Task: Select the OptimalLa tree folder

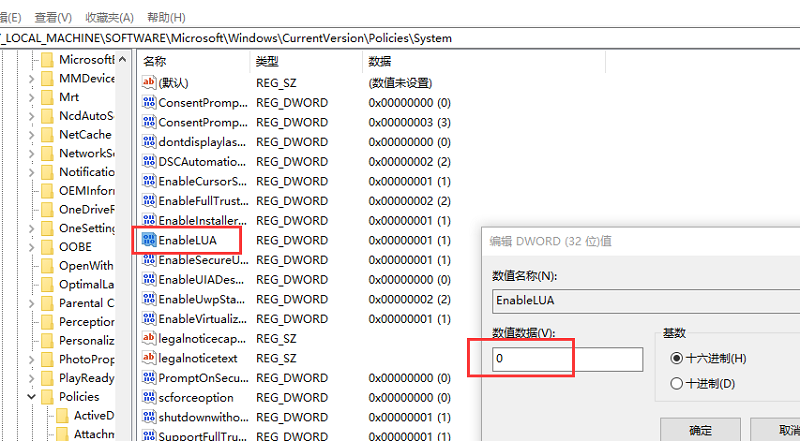Action: click(x=87, y=284)
